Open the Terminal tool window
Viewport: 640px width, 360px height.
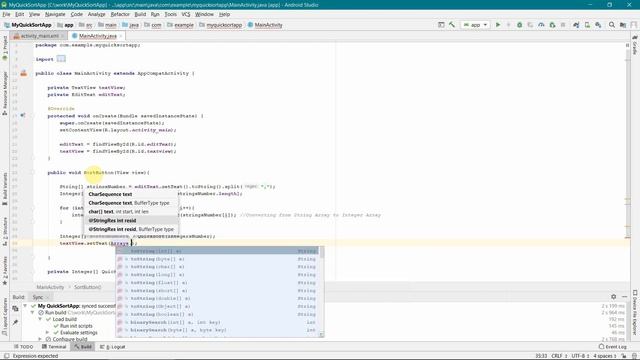click(x=54, y=347)
